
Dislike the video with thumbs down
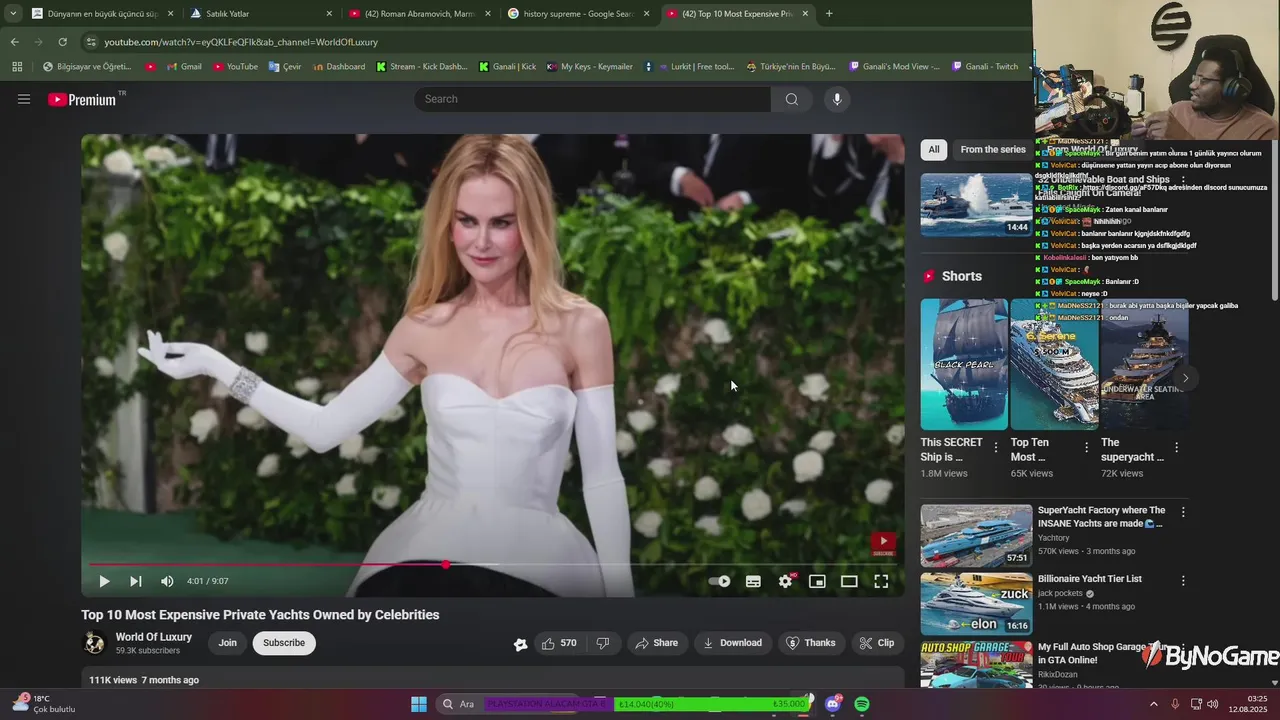click(603, 643)
